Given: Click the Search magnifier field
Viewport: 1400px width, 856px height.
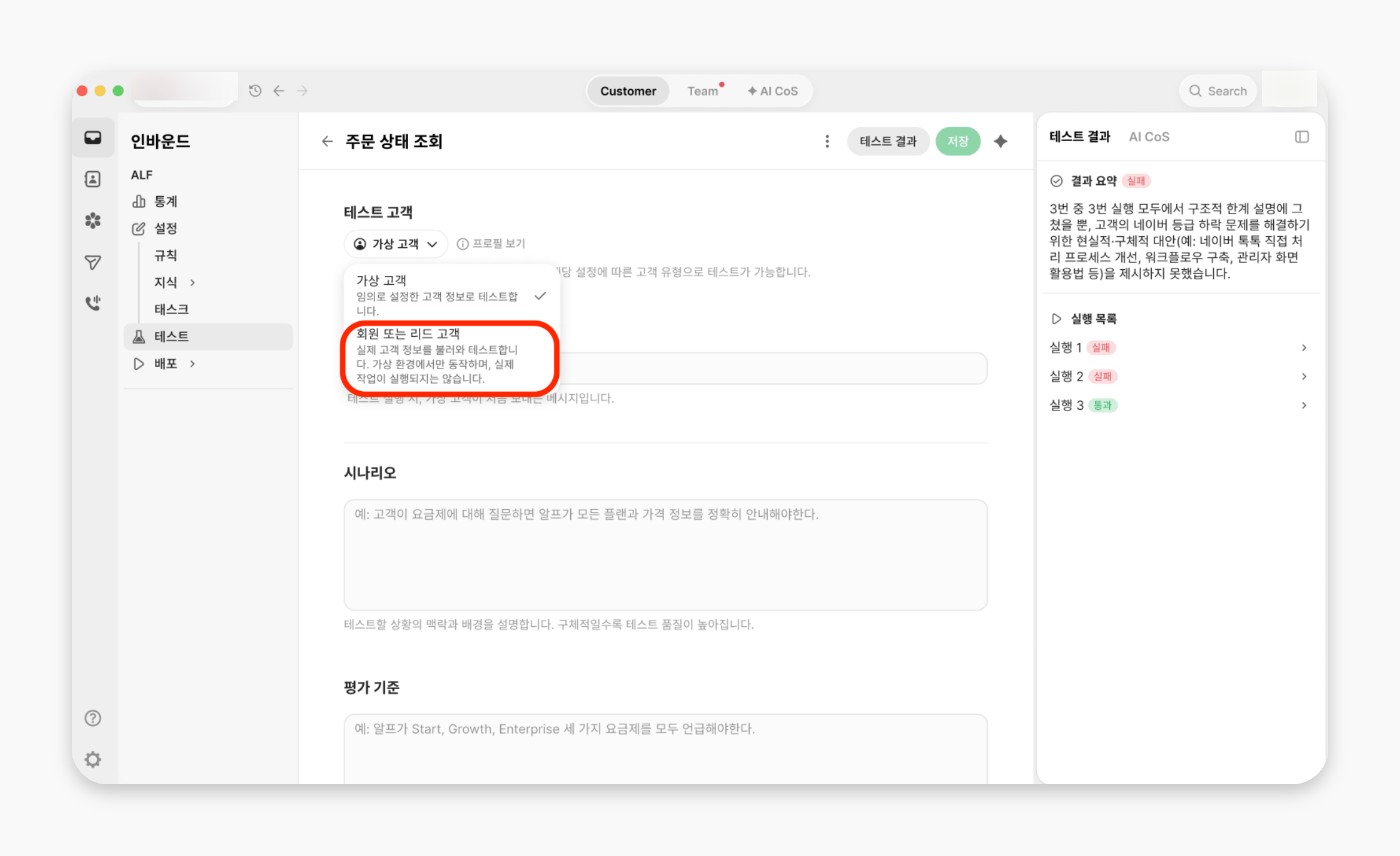Looking at the screenshot, I should [1218, 91].
